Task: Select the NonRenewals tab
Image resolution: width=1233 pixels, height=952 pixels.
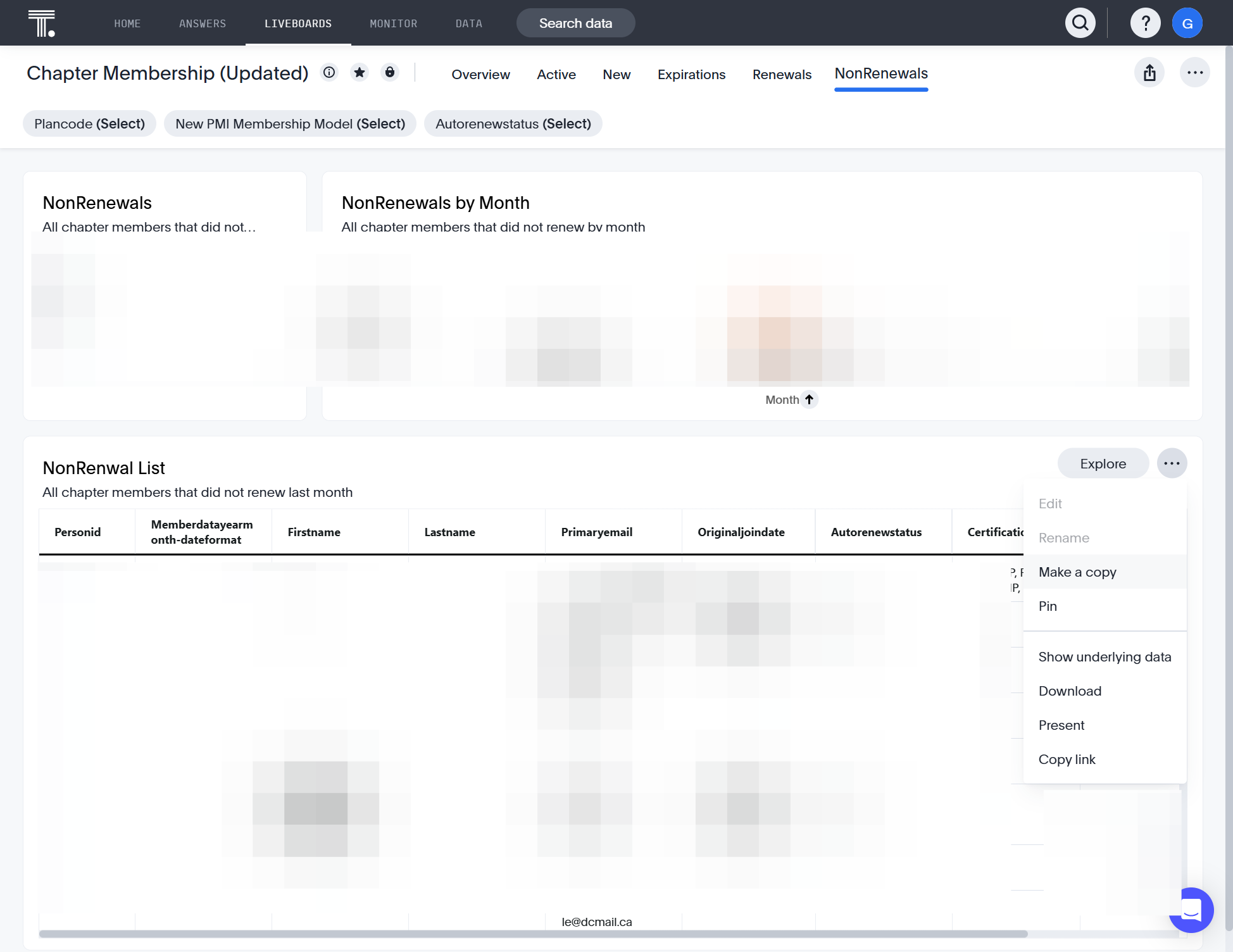Action: click(x=881, y=73)
